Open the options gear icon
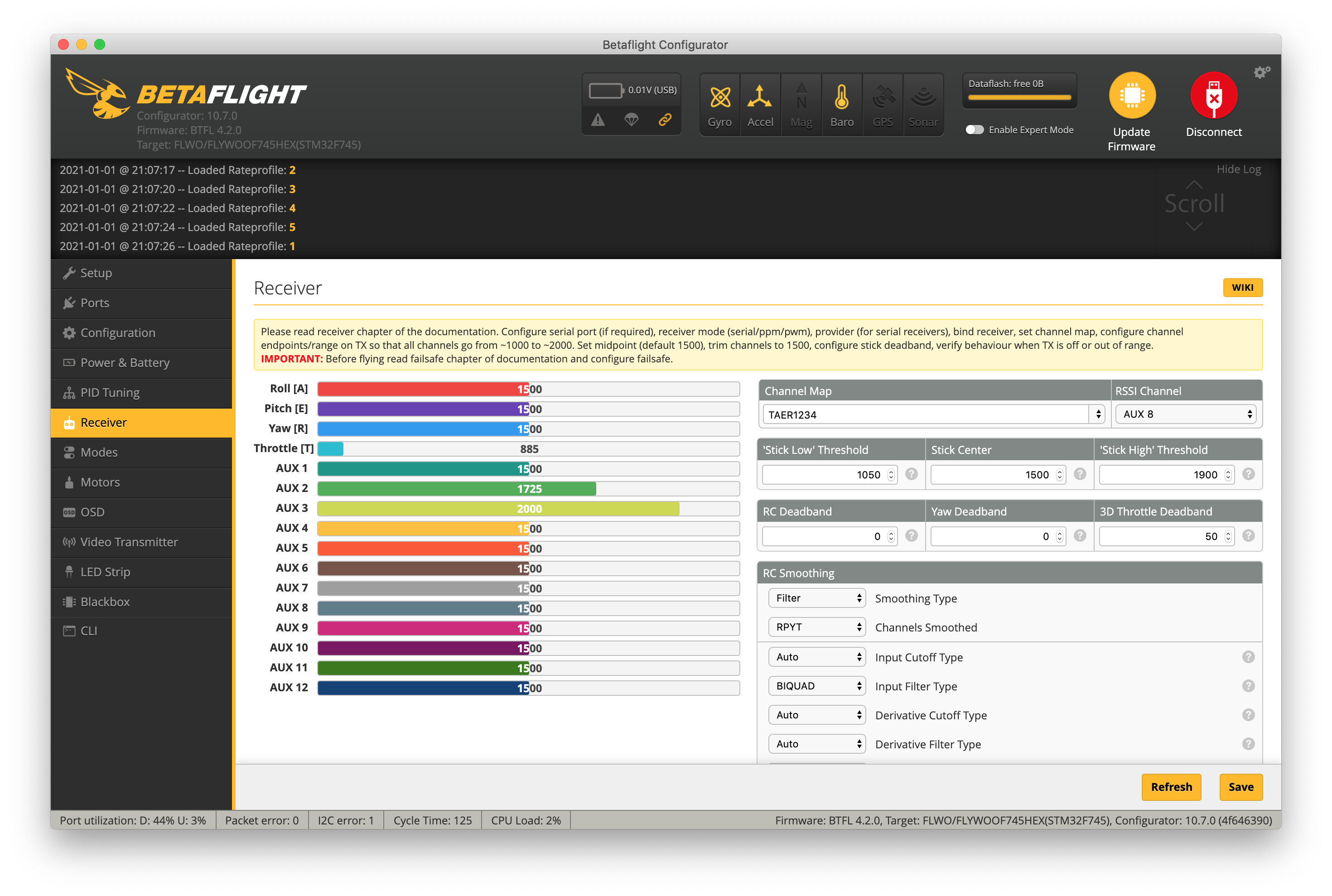This screenshot has height=896, width=1332. pyautogui.click(x=1261, y=72)
